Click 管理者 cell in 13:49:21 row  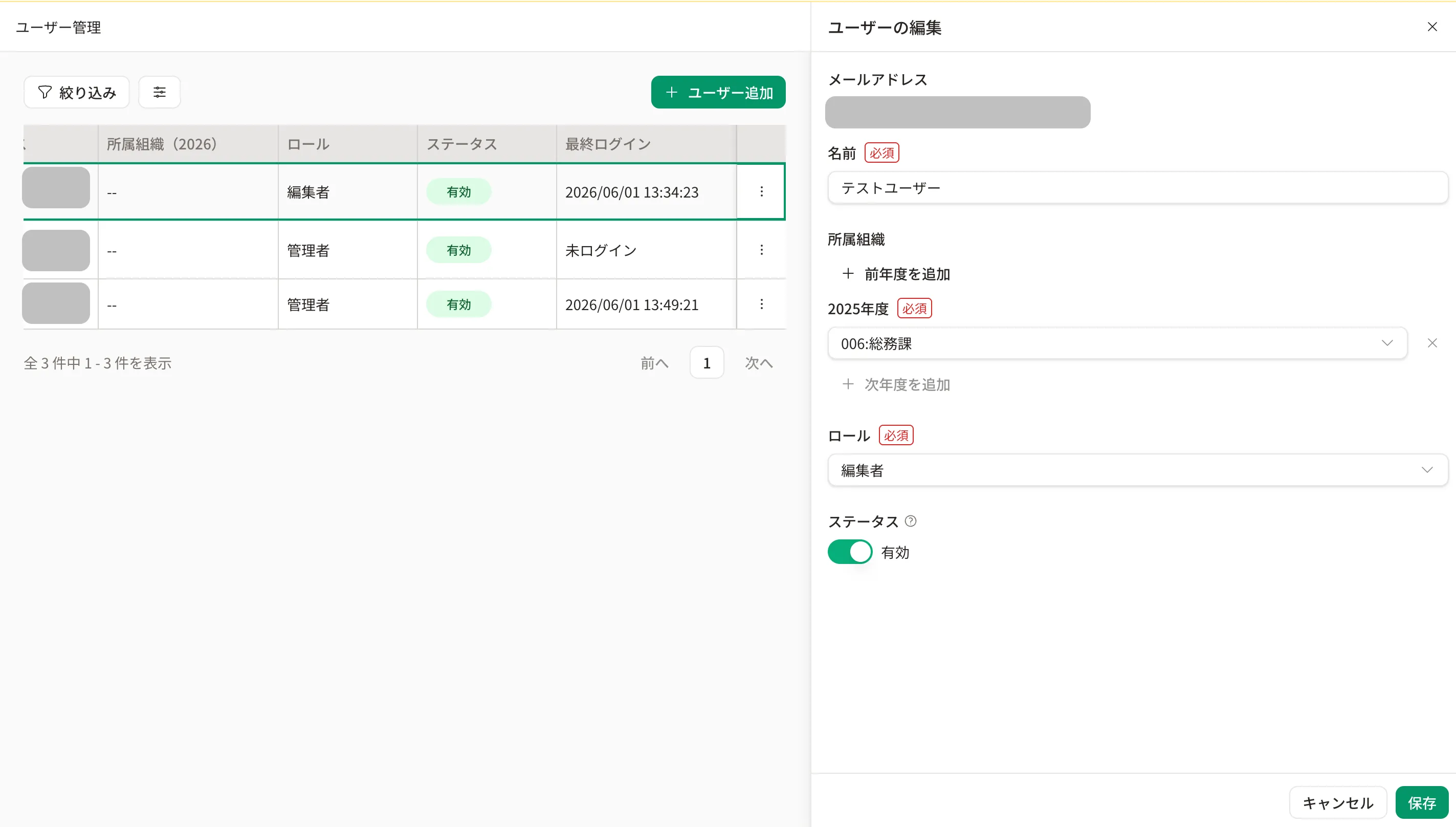pos(347,304)
